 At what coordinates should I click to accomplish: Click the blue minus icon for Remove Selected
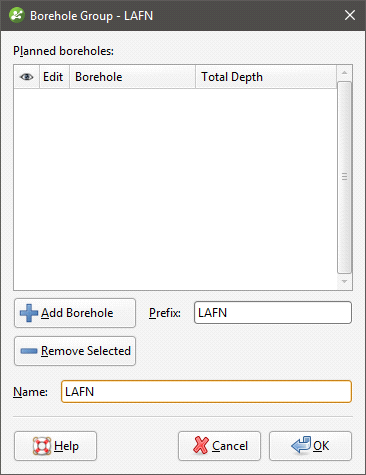[29, 351]
